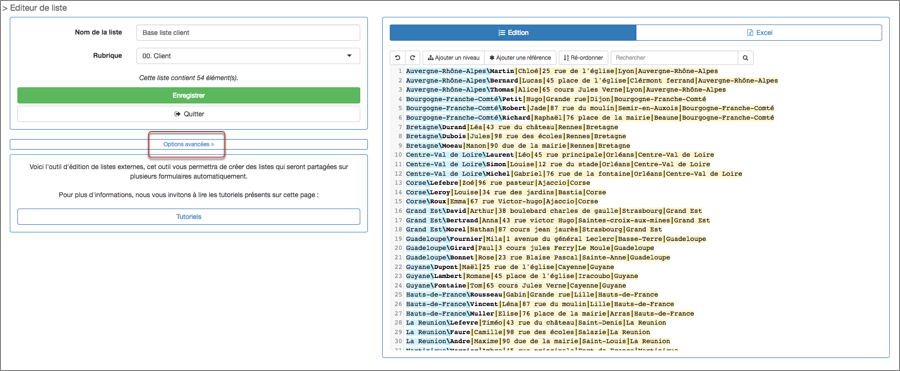This screenshot has height=371, width=900.
Task: Select line 15 with Roux Emma
Action: point(502,202)
